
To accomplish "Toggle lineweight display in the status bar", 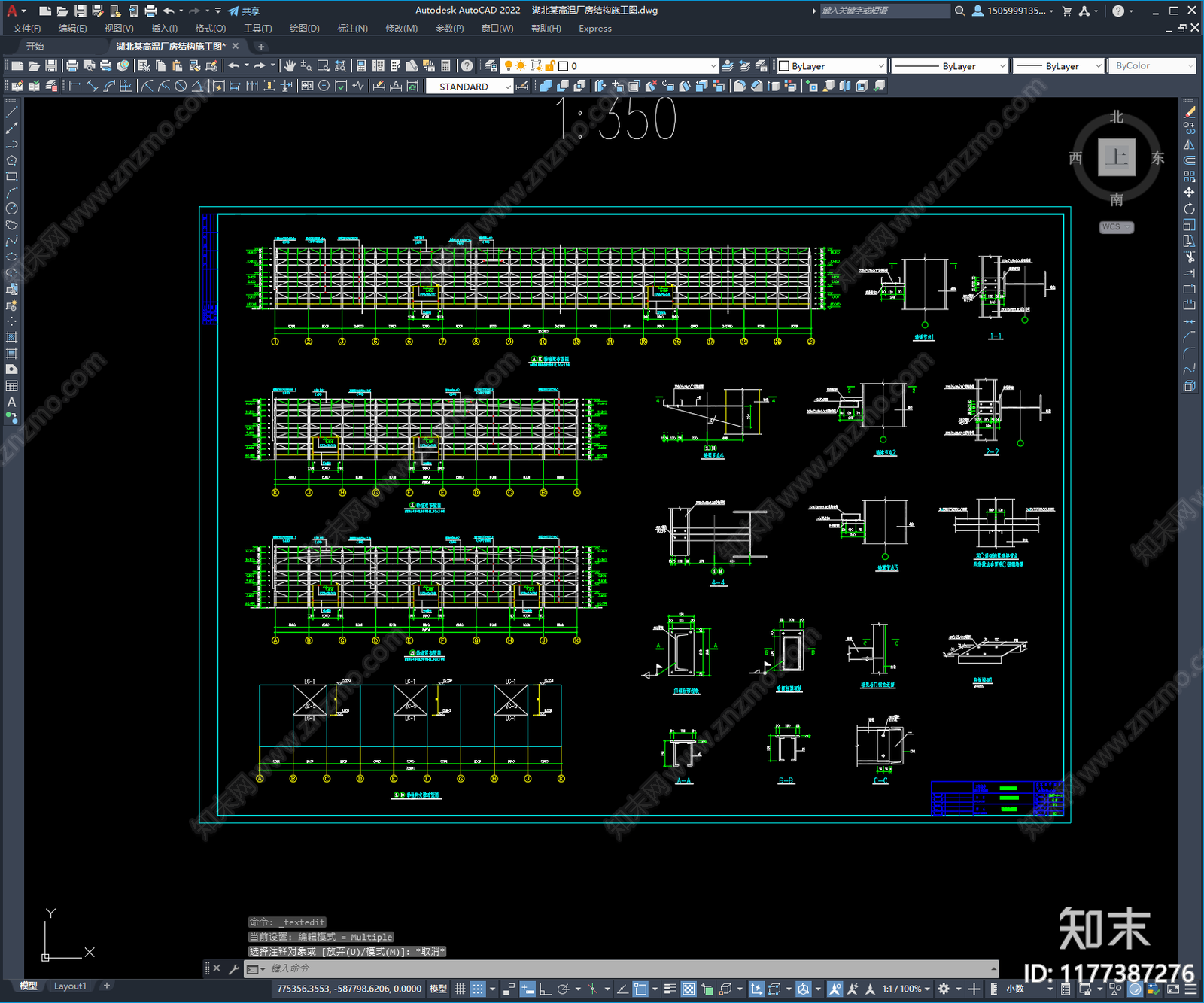I will click(x=670, y=989).
